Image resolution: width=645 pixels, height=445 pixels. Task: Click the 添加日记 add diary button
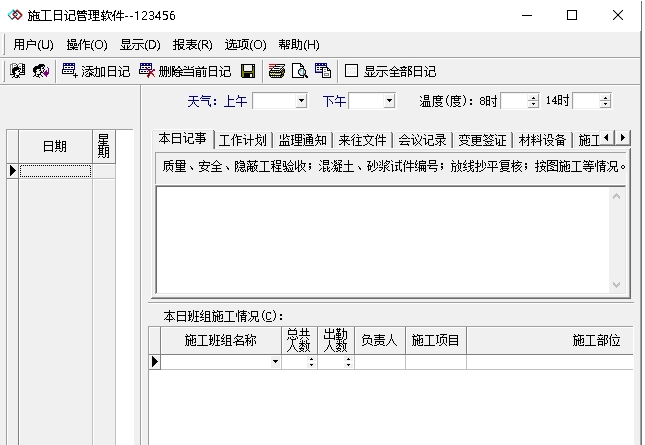click(x=96, y=71)
